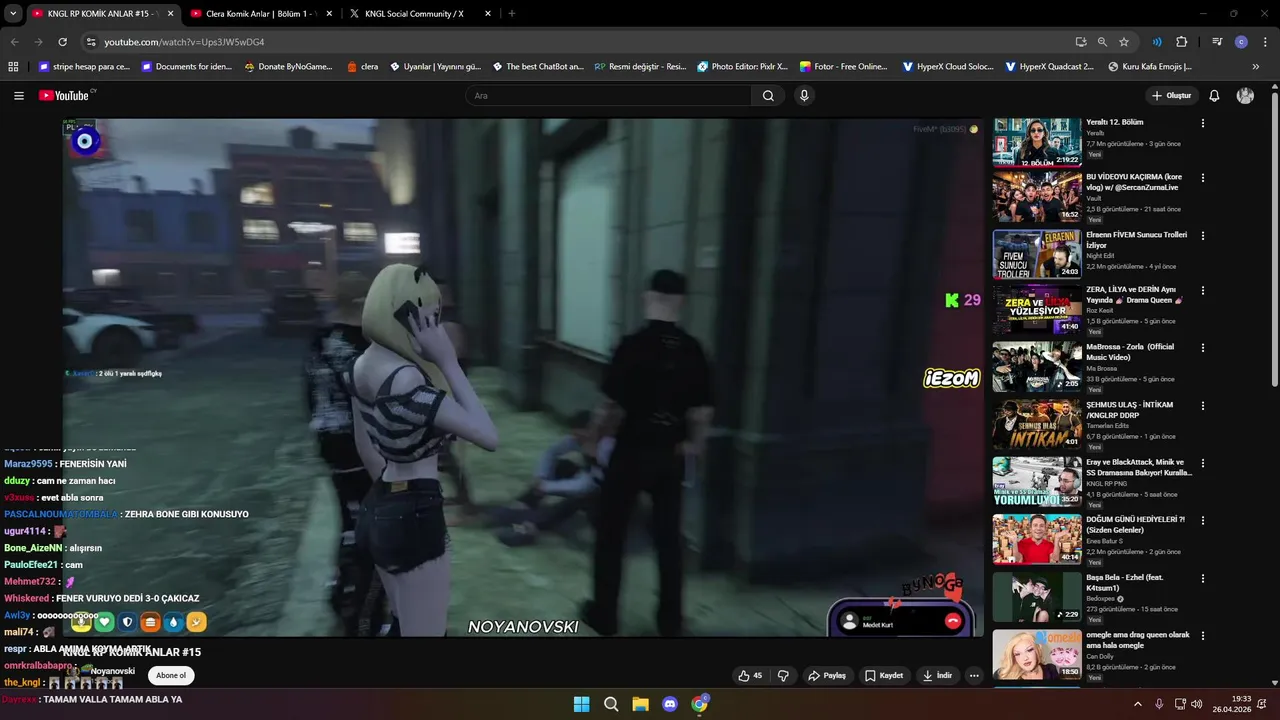Go to the YouTube home logo
The image size is (1280, 720).
66,95
